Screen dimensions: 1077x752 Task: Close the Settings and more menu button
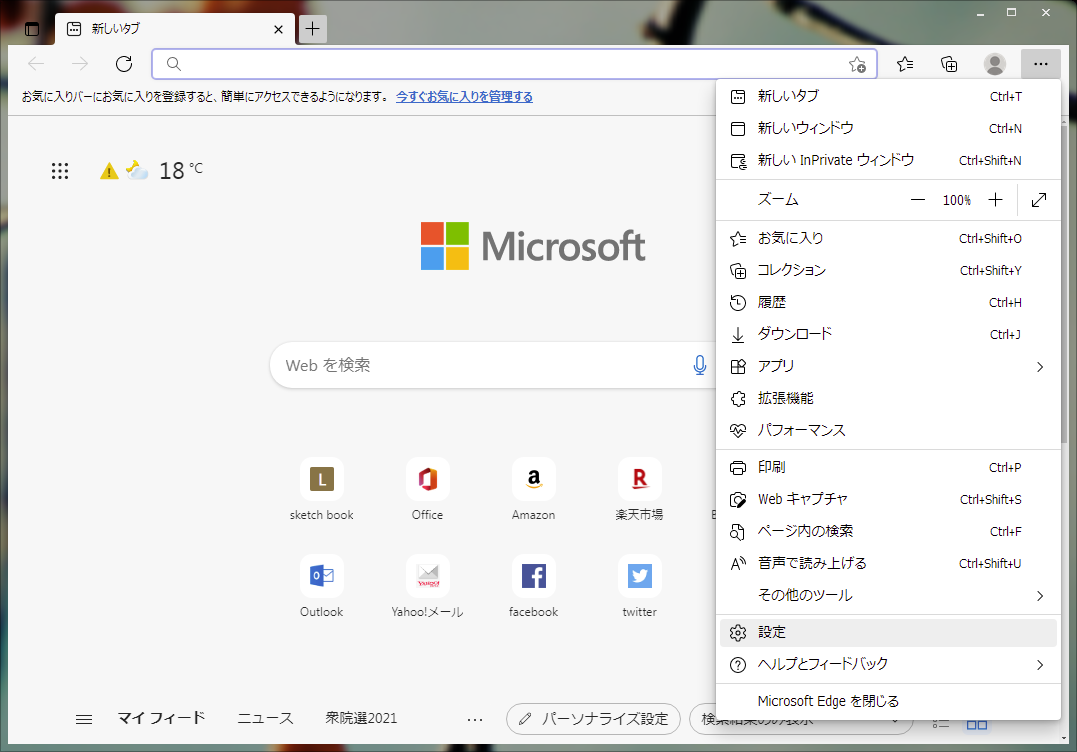click(x=1041, y=64)
